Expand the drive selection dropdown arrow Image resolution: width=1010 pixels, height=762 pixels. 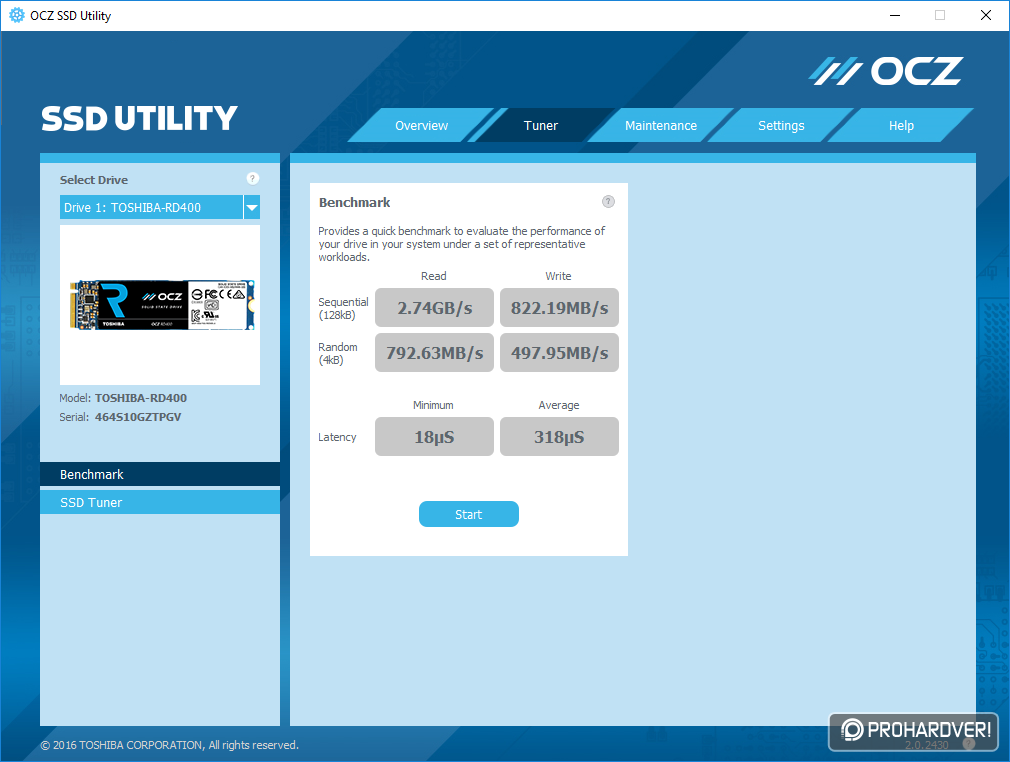point(252,207)
